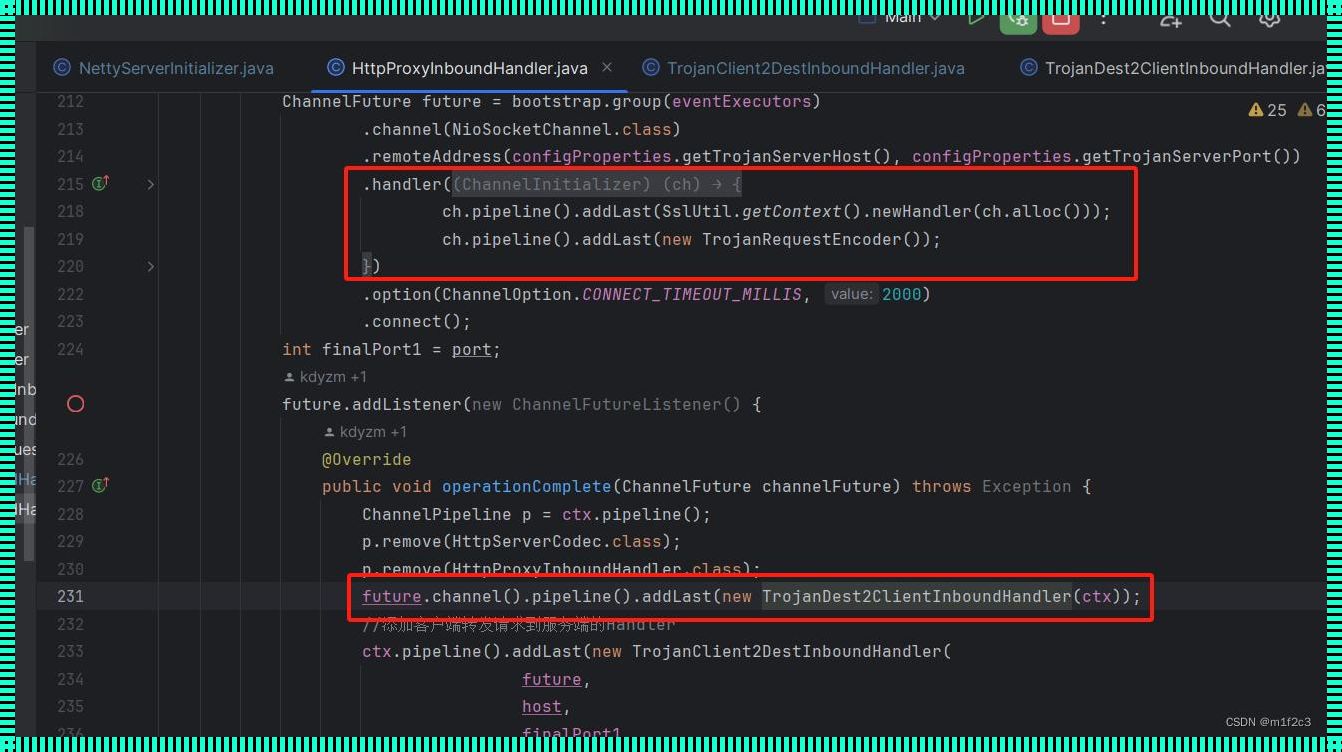Click line number 224 in the gutter

(70, 349)
